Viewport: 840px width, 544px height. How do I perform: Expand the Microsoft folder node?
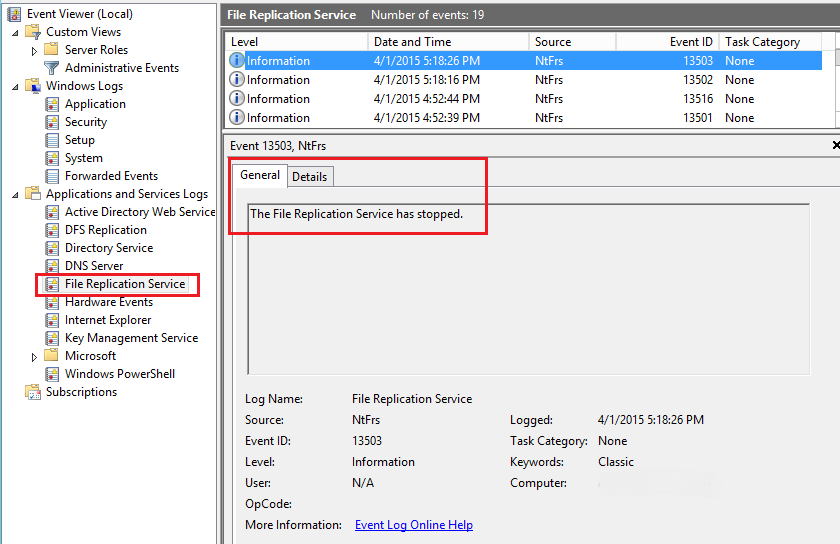34,357
